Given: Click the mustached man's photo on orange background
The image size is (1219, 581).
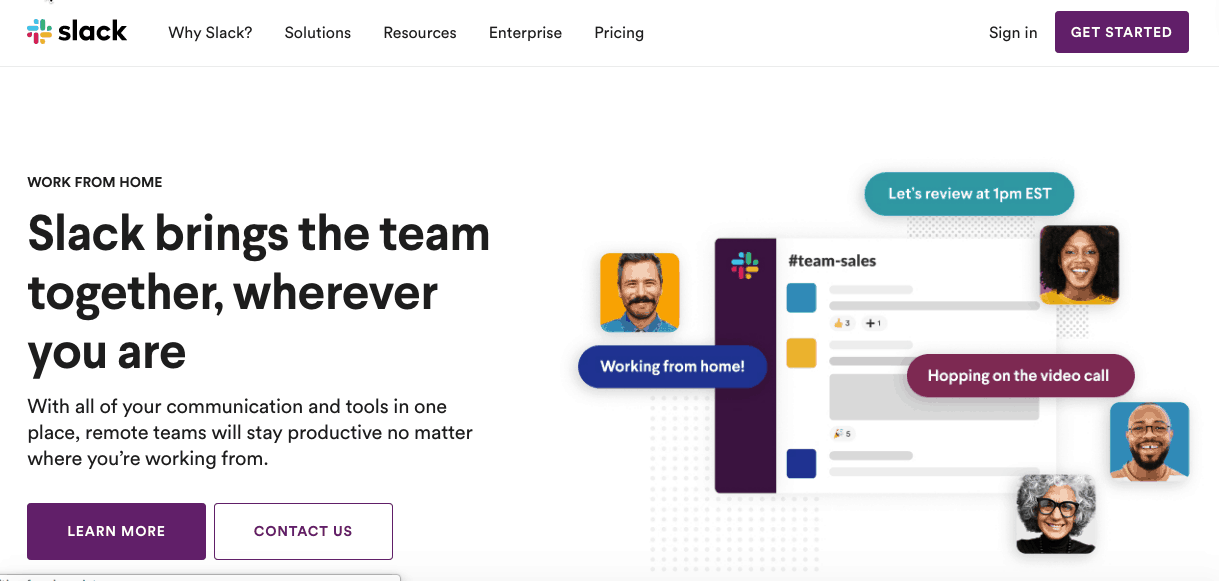Looking at the screenshot, I should pyautogui.click(x=640, y=292).
